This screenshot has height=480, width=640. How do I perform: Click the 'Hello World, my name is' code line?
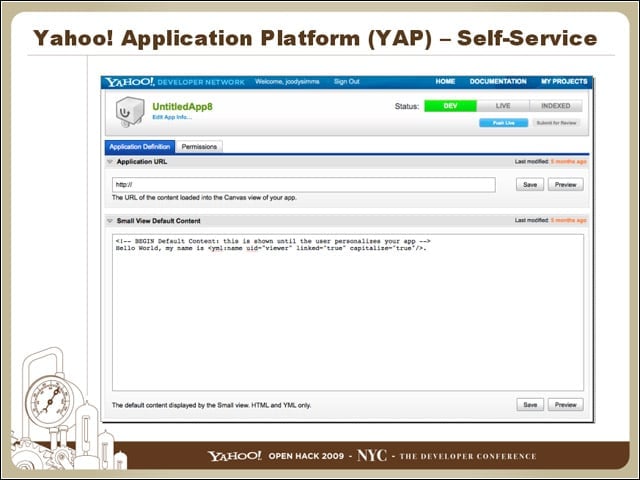(271, 248)
